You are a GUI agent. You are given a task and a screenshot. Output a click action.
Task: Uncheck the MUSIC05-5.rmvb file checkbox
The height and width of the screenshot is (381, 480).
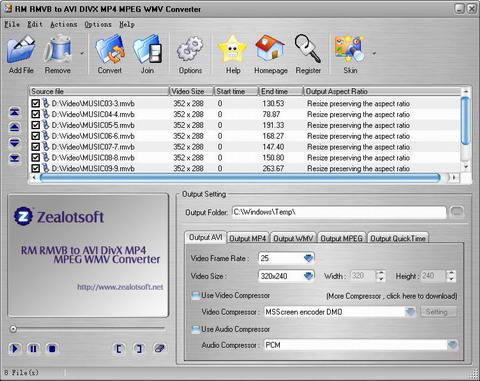point(35,125)
